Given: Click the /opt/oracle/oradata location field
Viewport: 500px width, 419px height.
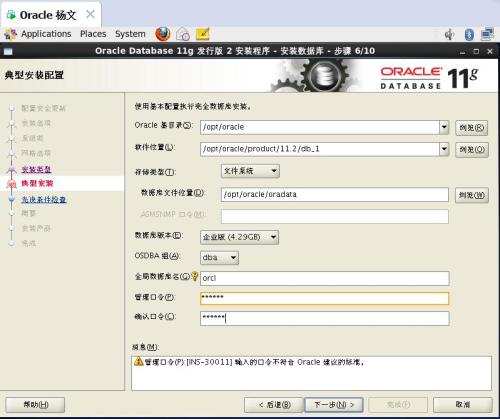Looking at the screenshot, I should tap(335, 194).
